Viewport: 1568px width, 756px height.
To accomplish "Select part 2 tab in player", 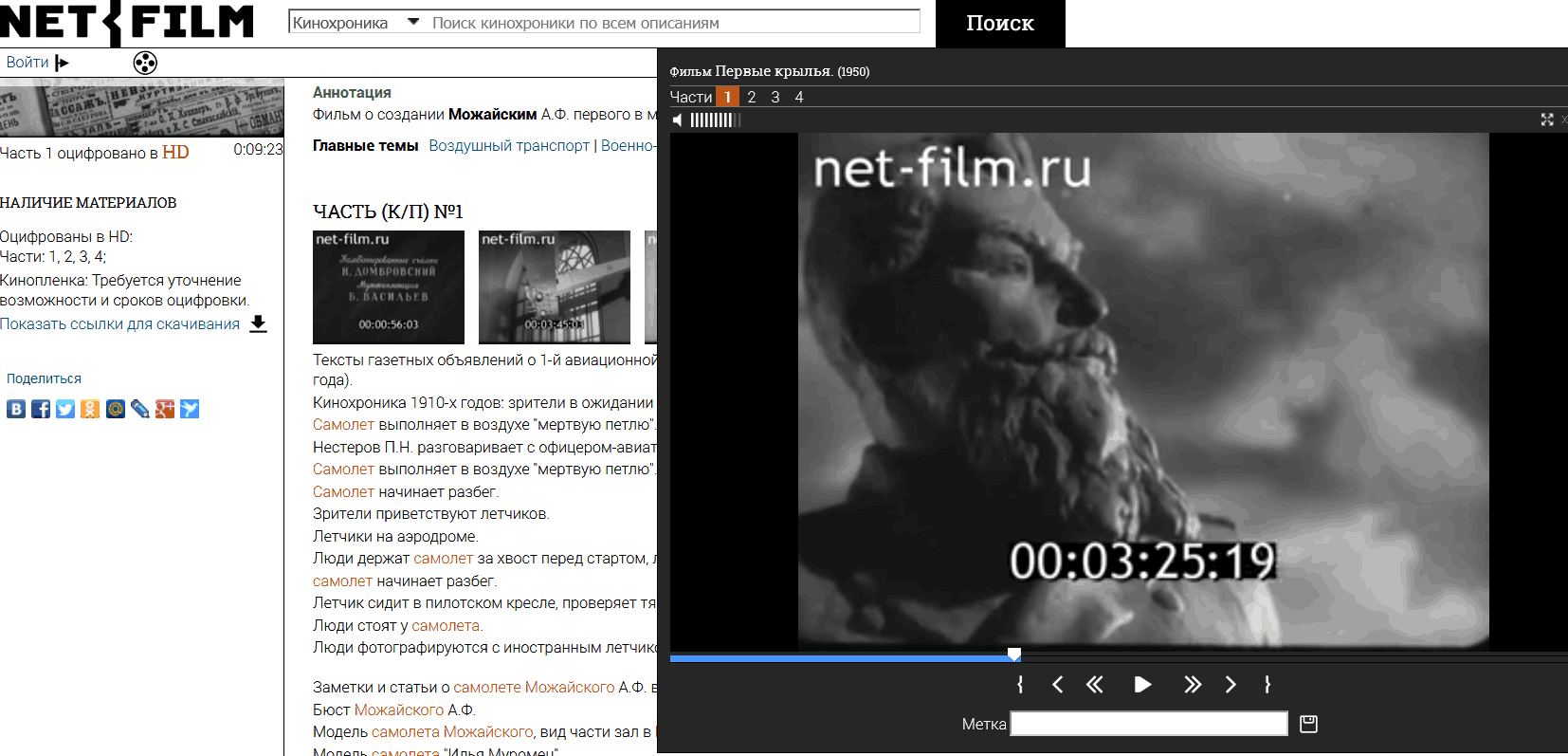I will tap(751, 97).
